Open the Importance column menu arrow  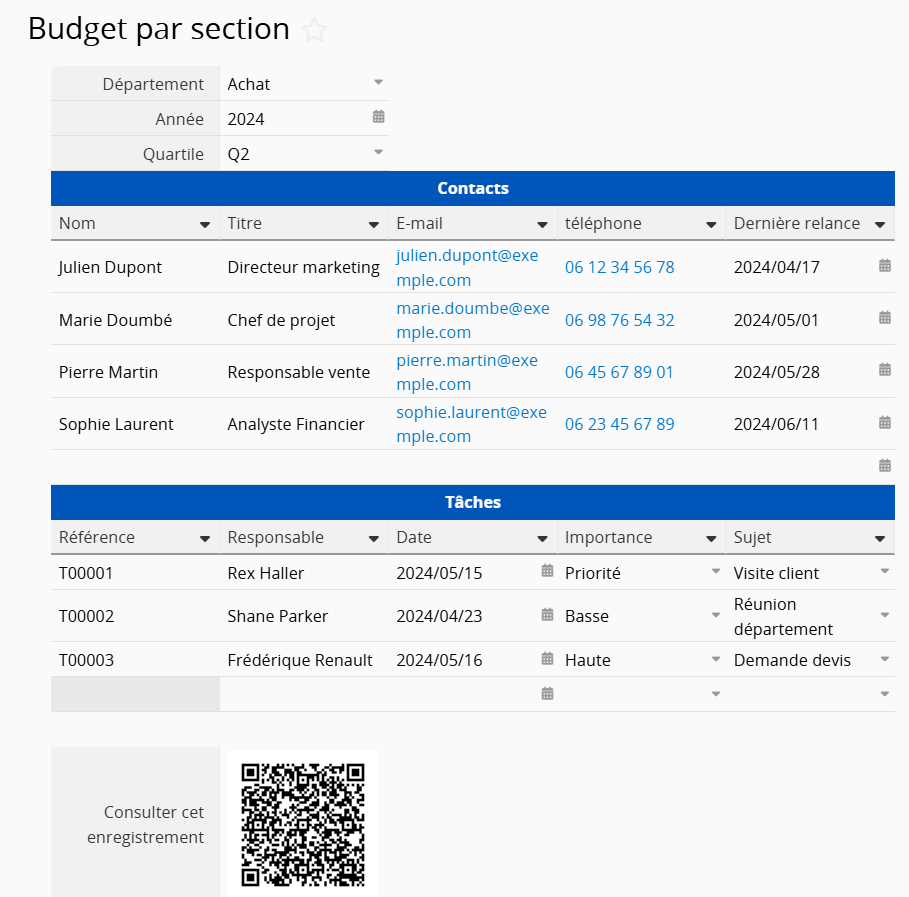(x=711, y=539)
